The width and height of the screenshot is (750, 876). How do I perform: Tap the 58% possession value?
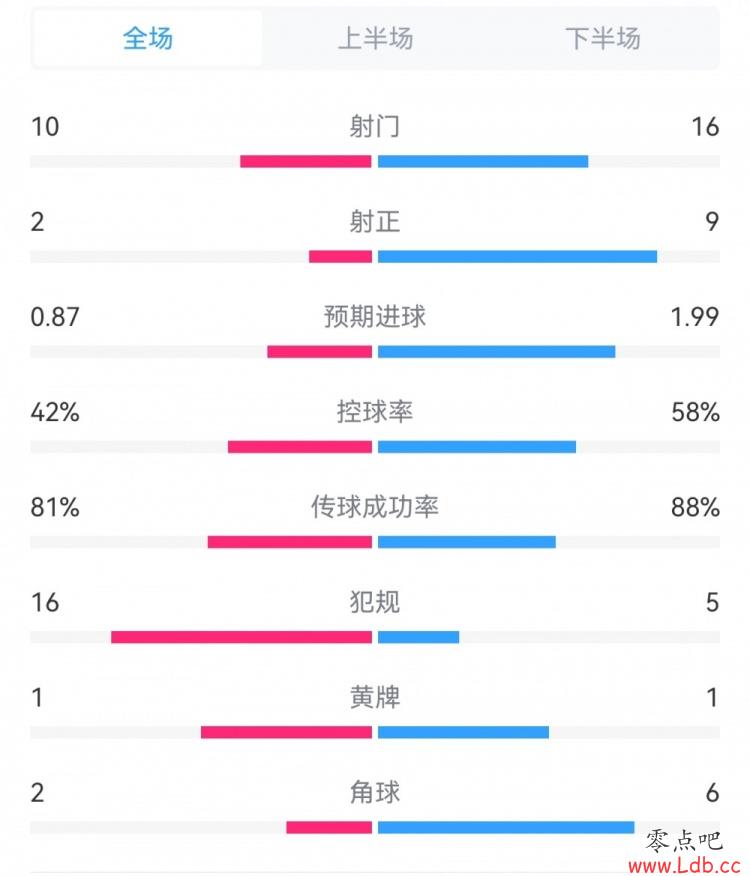[695, 412]
